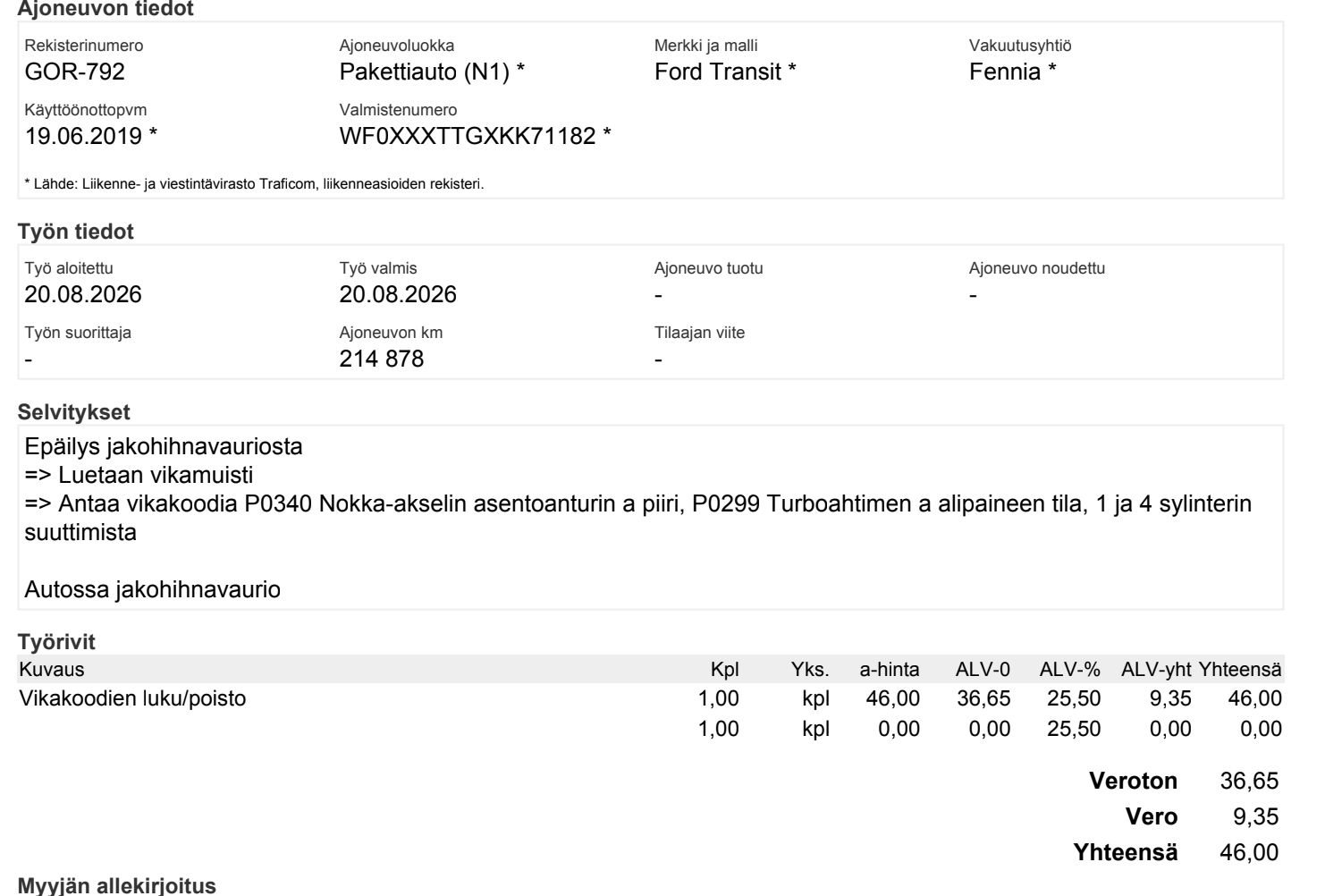Viewport: 1325px width, 896px height.
Task: Click the Selvitykset explanation text box
Action: (x=651, y=518)
